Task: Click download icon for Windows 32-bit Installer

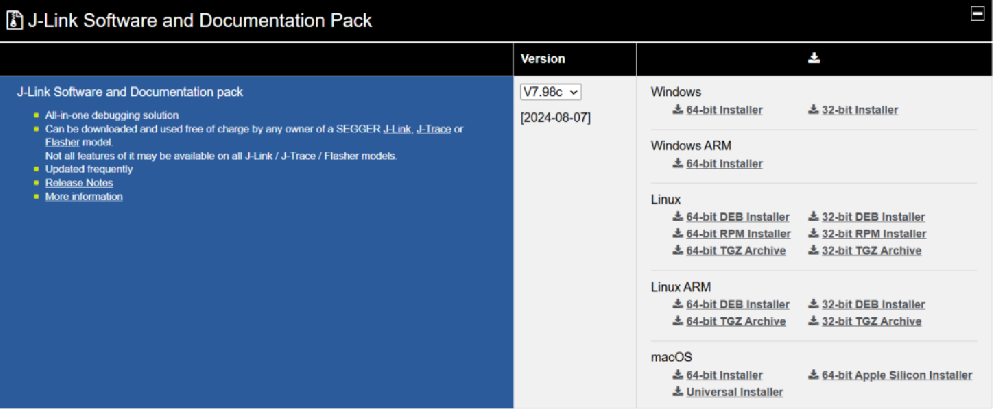Action: pyautogui.click(x=813, y=110)
